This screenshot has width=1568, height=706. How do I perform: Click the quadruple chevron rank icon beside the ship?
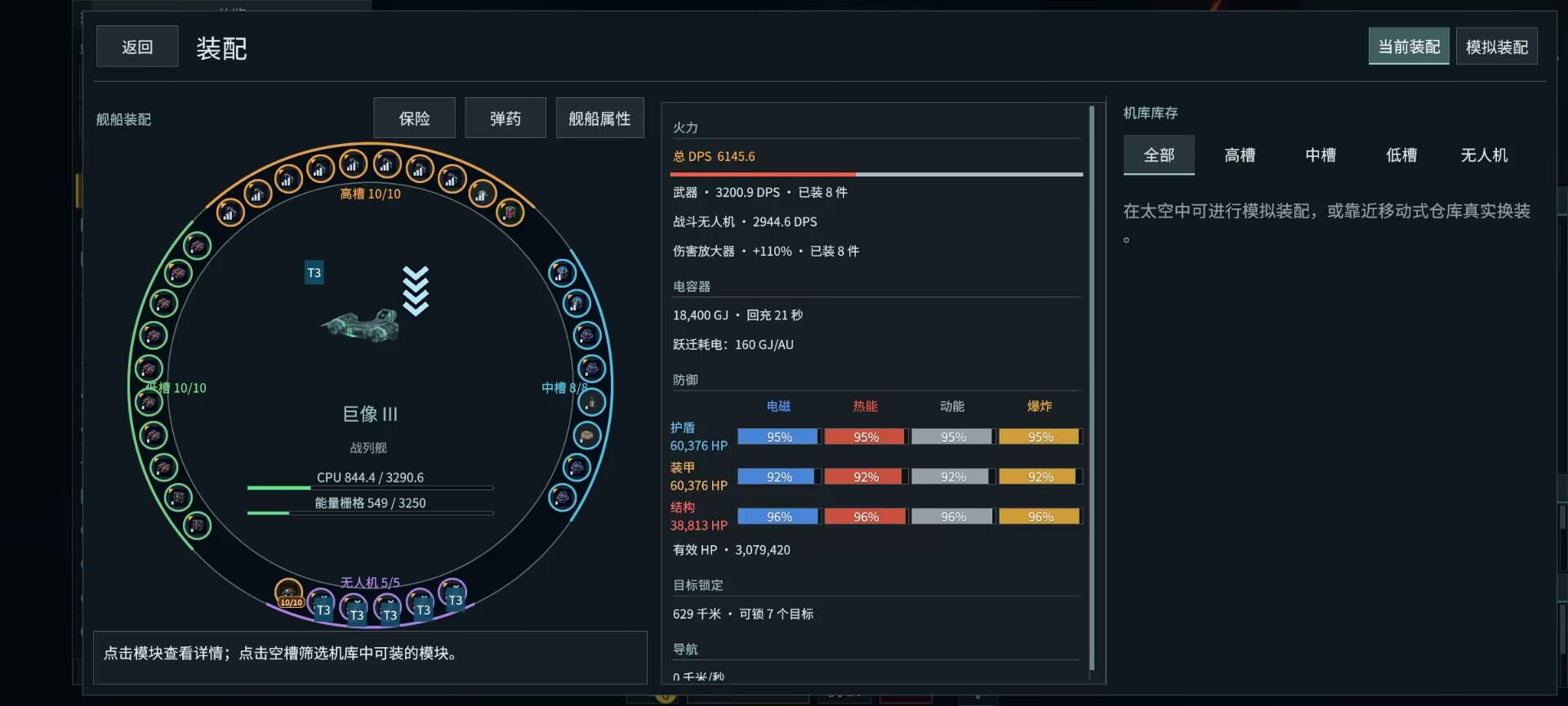pyautogui.click(x=416, y=291)
